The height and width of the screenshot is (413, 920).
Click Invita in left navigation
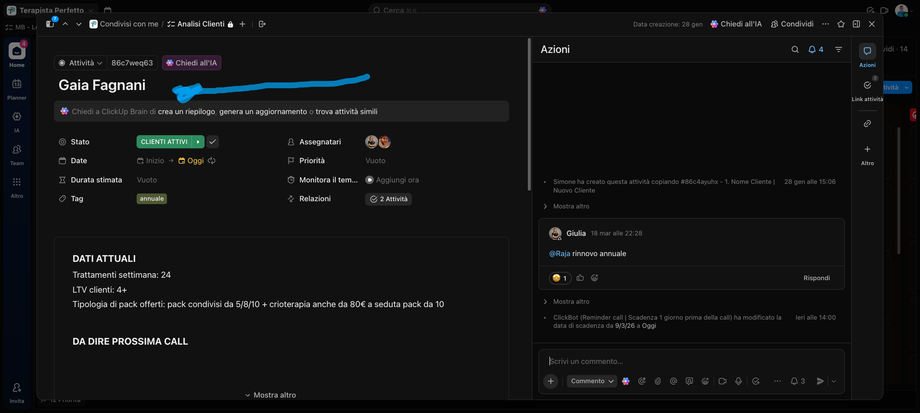(16, 392)
